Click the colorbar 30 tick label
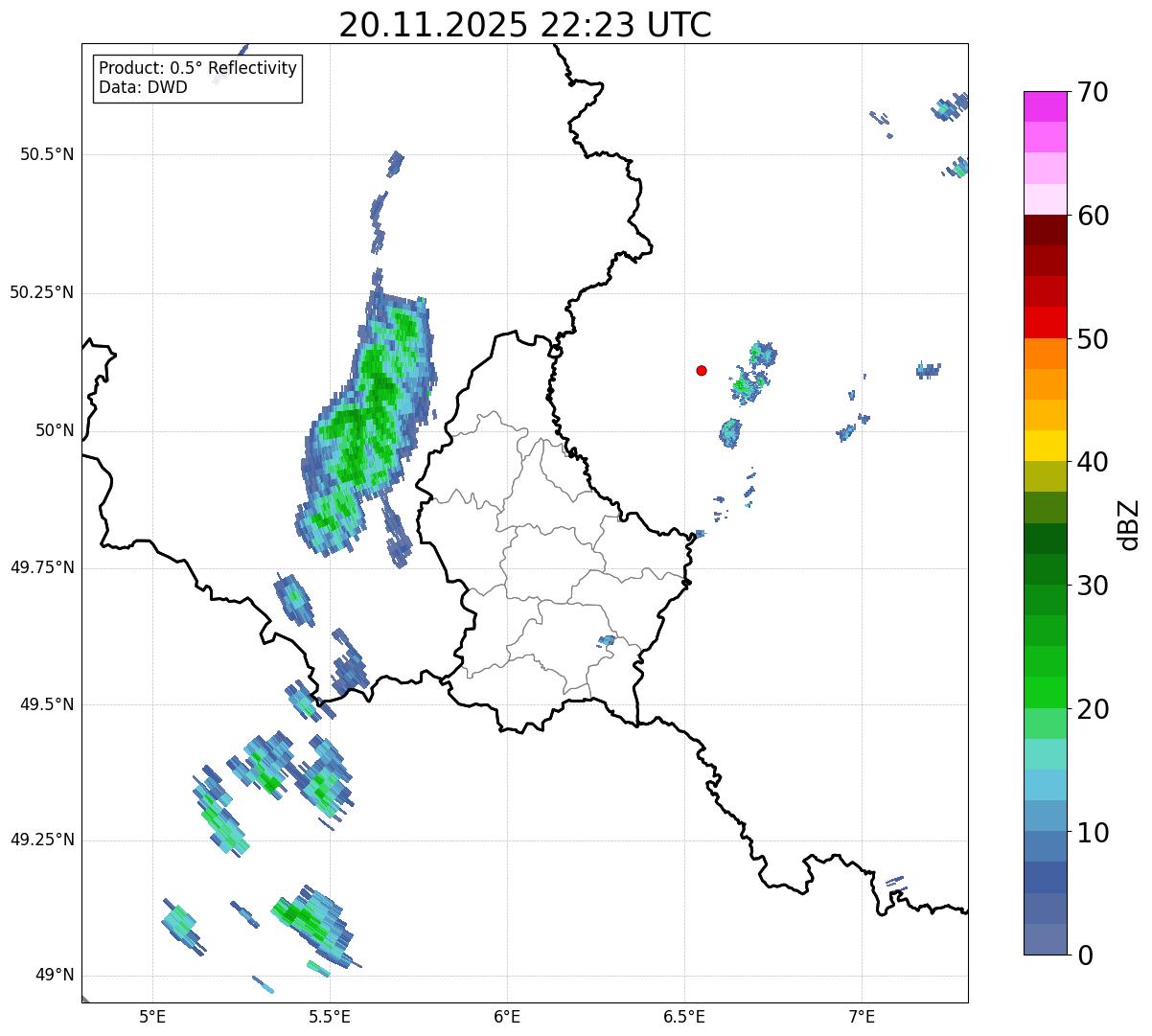Screen dimensions: 1152x1036 1093,586
